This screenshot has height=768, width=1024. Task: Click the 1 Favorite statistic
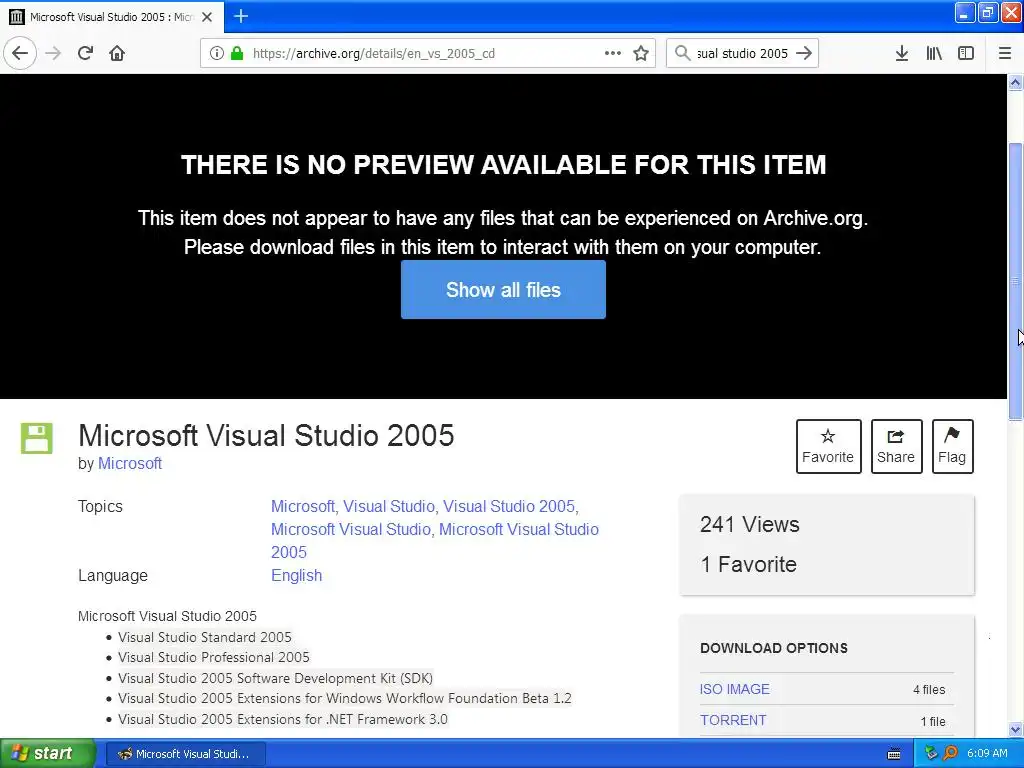(x=748, y=564)
